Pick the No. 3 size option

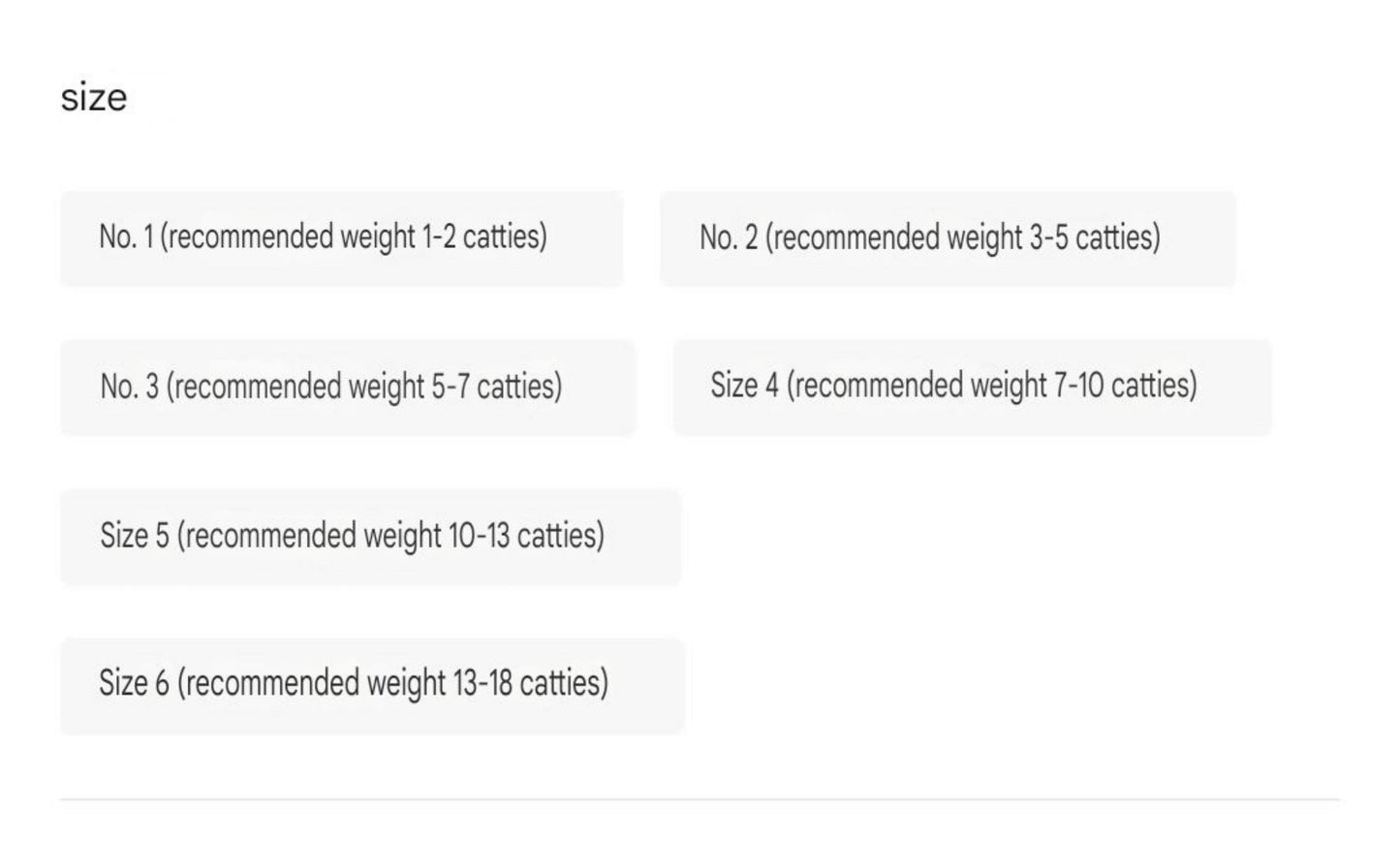[x=347, y=388]
